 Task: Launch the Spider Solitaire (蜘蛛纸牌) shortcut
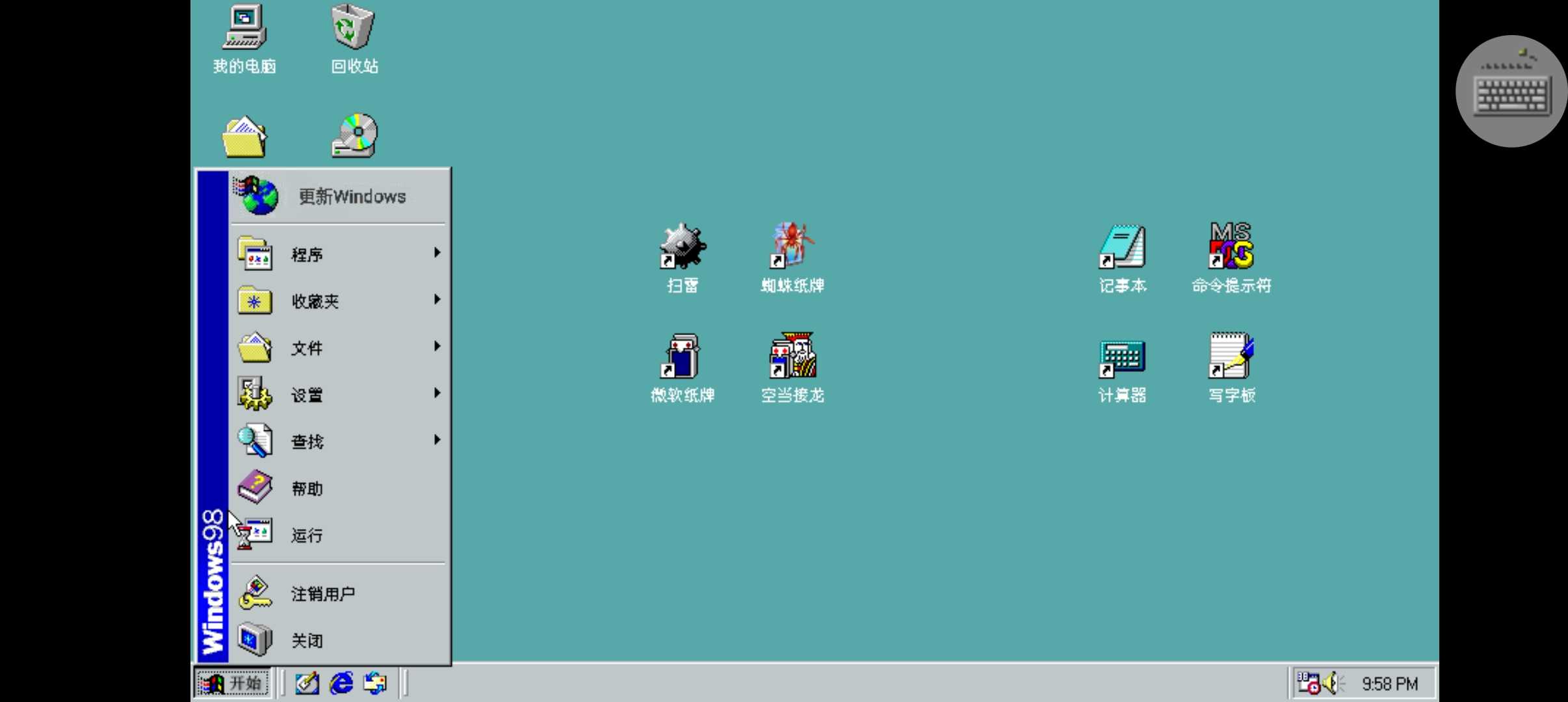pos(792,257)
